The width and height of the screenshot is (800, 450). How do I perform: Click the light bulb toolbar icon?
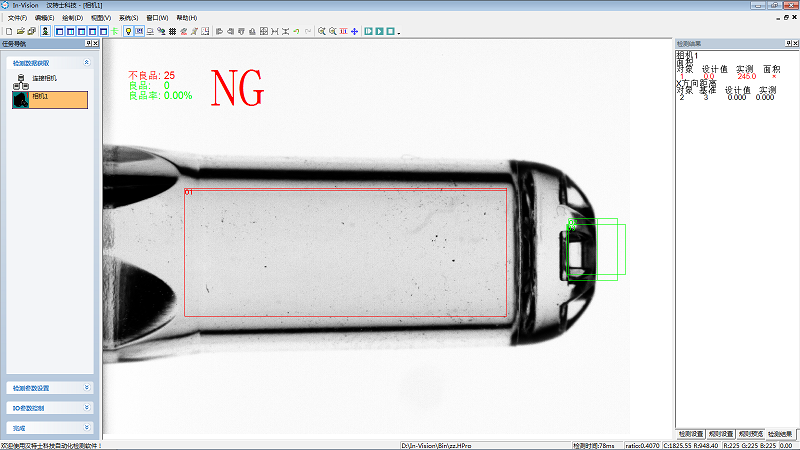tap(127, 32)
